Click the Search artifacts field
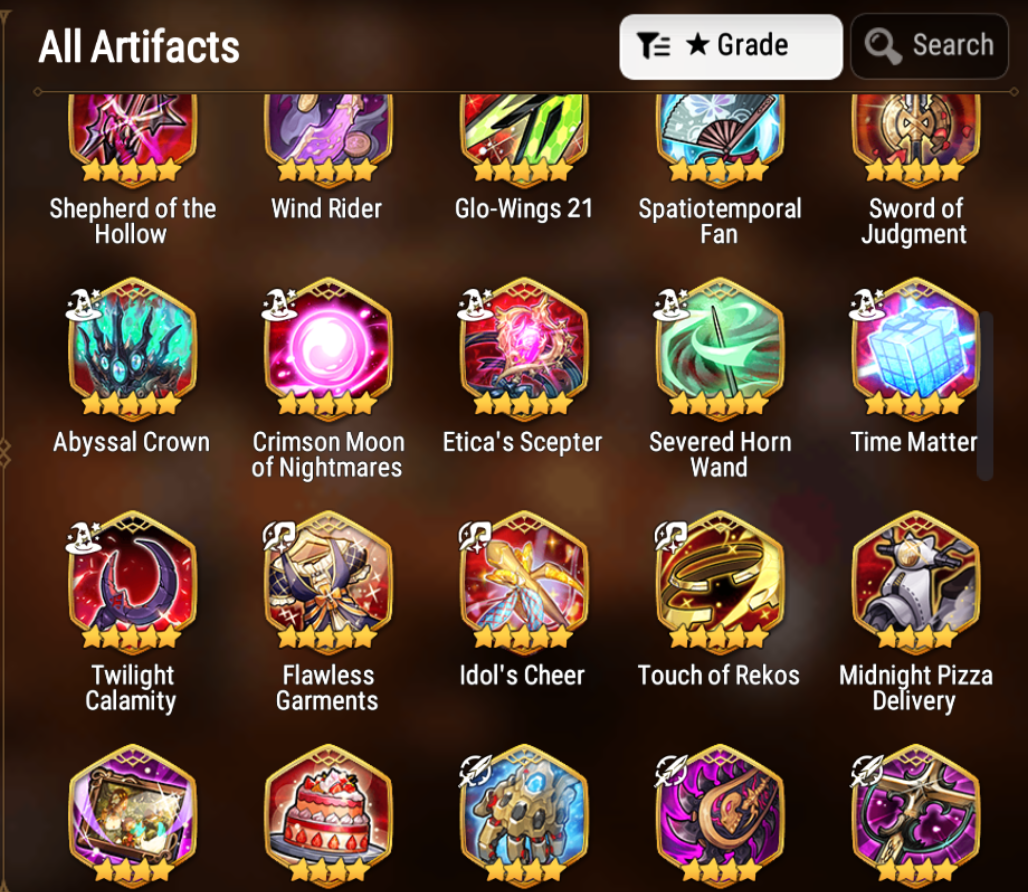 tap(929, 47)
